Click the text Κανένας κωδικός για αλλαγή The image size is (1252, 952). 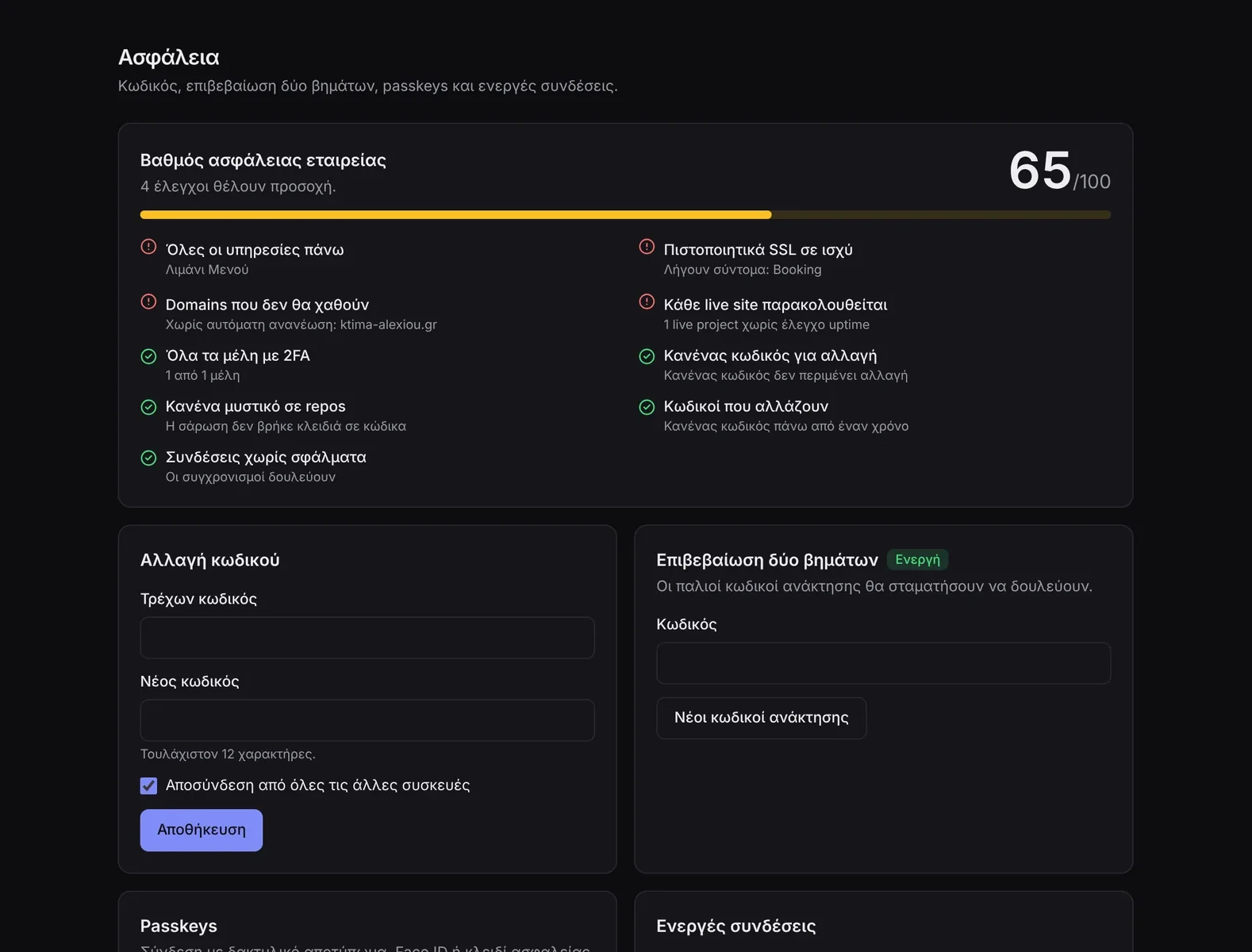(770, 355)
